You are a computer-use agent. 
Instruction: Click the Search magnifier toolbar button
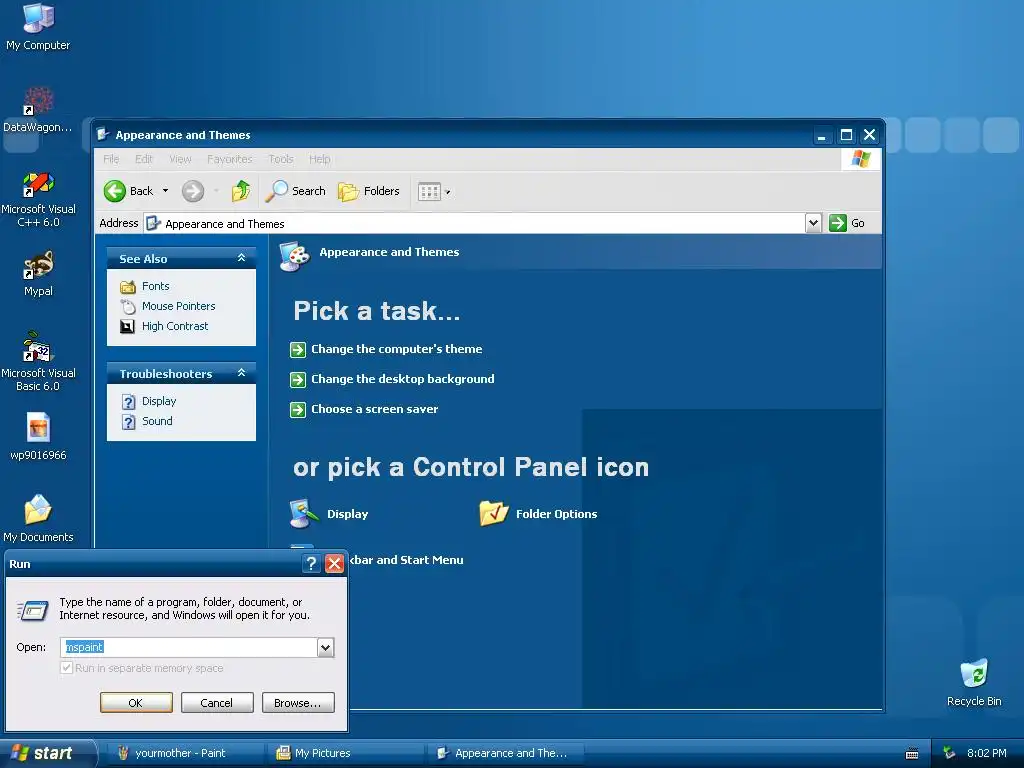pyautogui.click(x=295, y=191)
